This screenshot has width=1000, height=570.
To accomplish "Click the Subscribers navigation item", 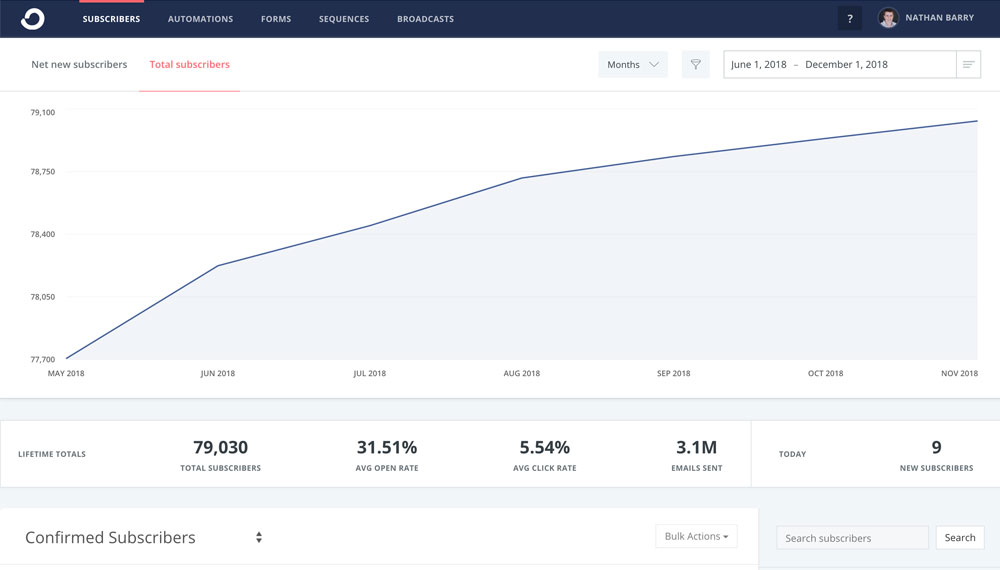I will (111, 19).
